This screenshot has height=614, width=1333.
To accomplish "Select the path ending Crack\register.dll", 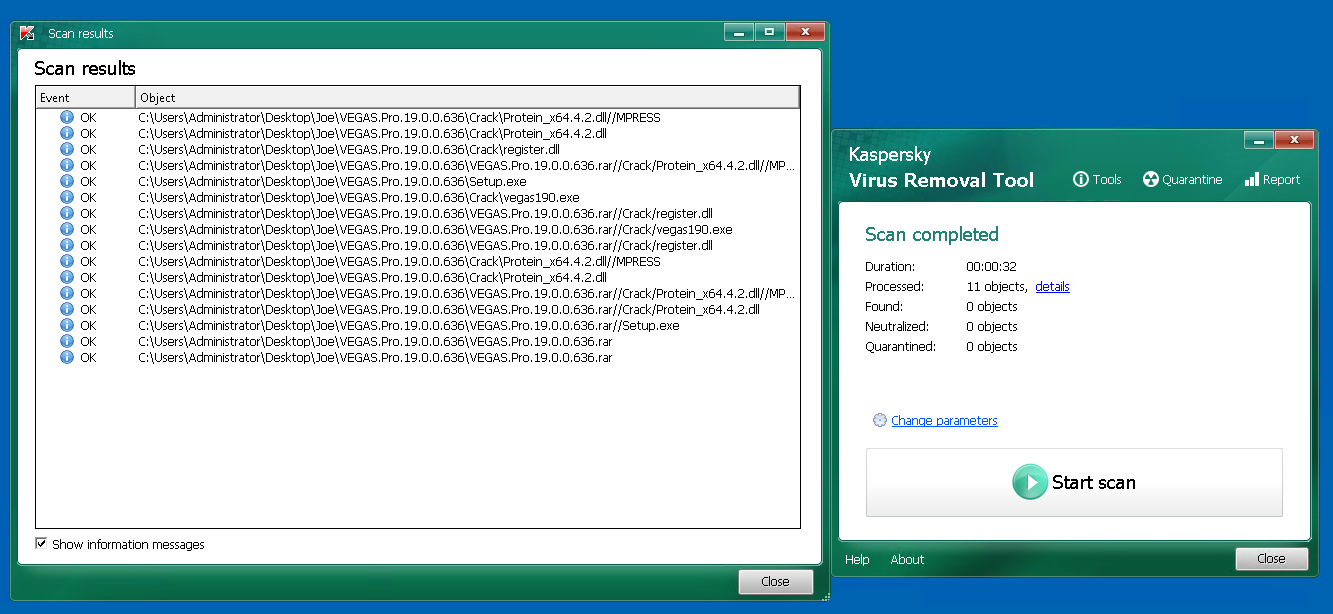I will [349, 149].
